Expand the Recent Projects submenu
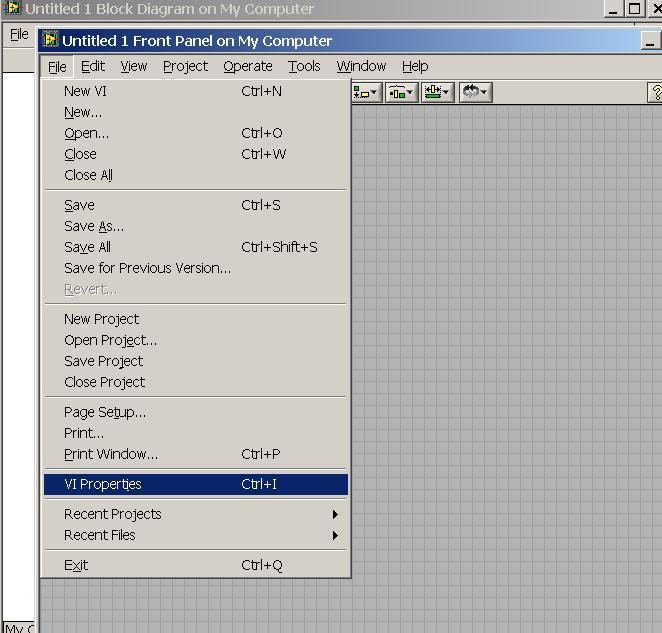Screen dimensions: 662x633 (196, 514)
